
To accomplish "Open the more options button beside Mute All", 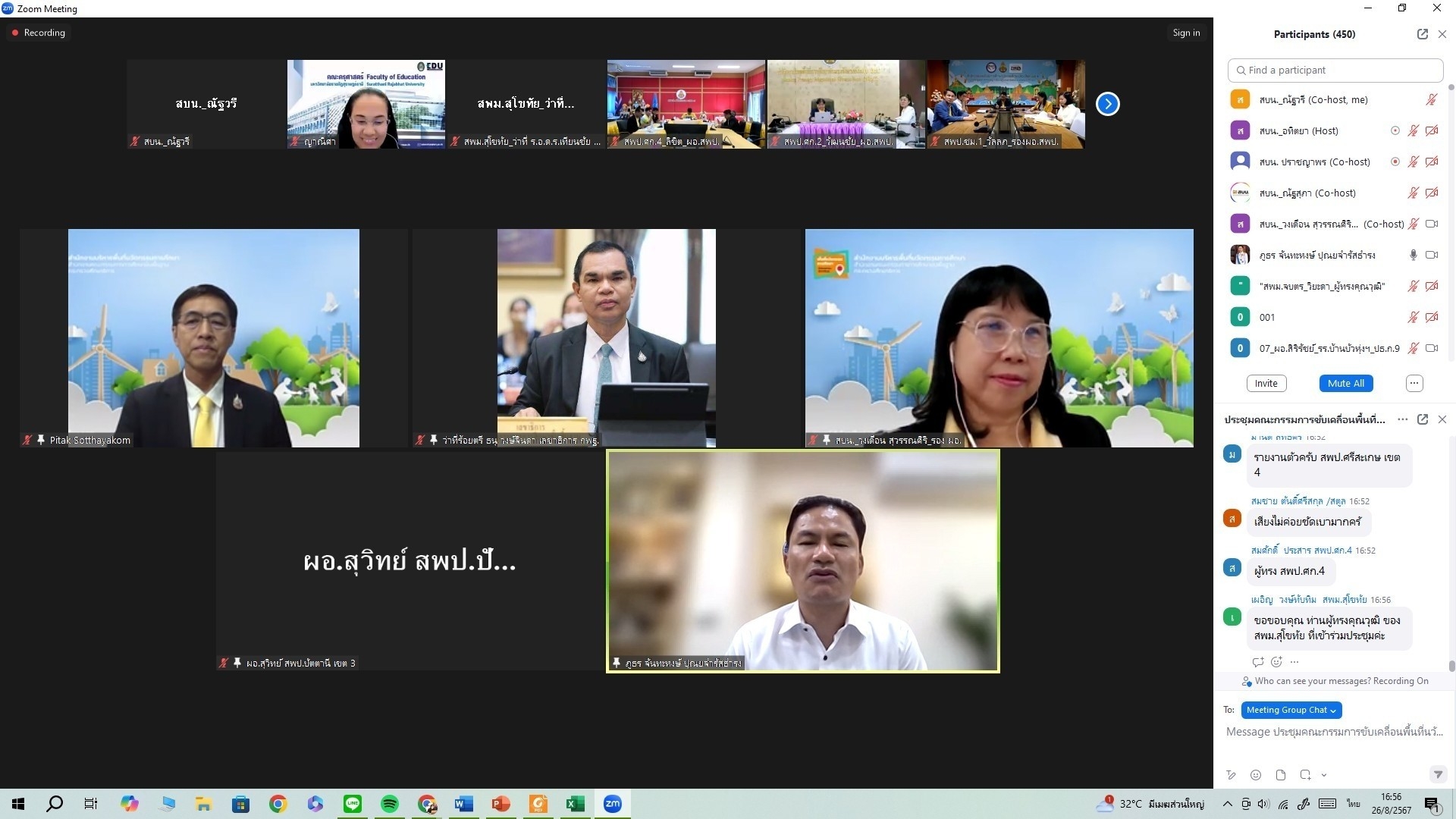I will (x=1414, y=383).
